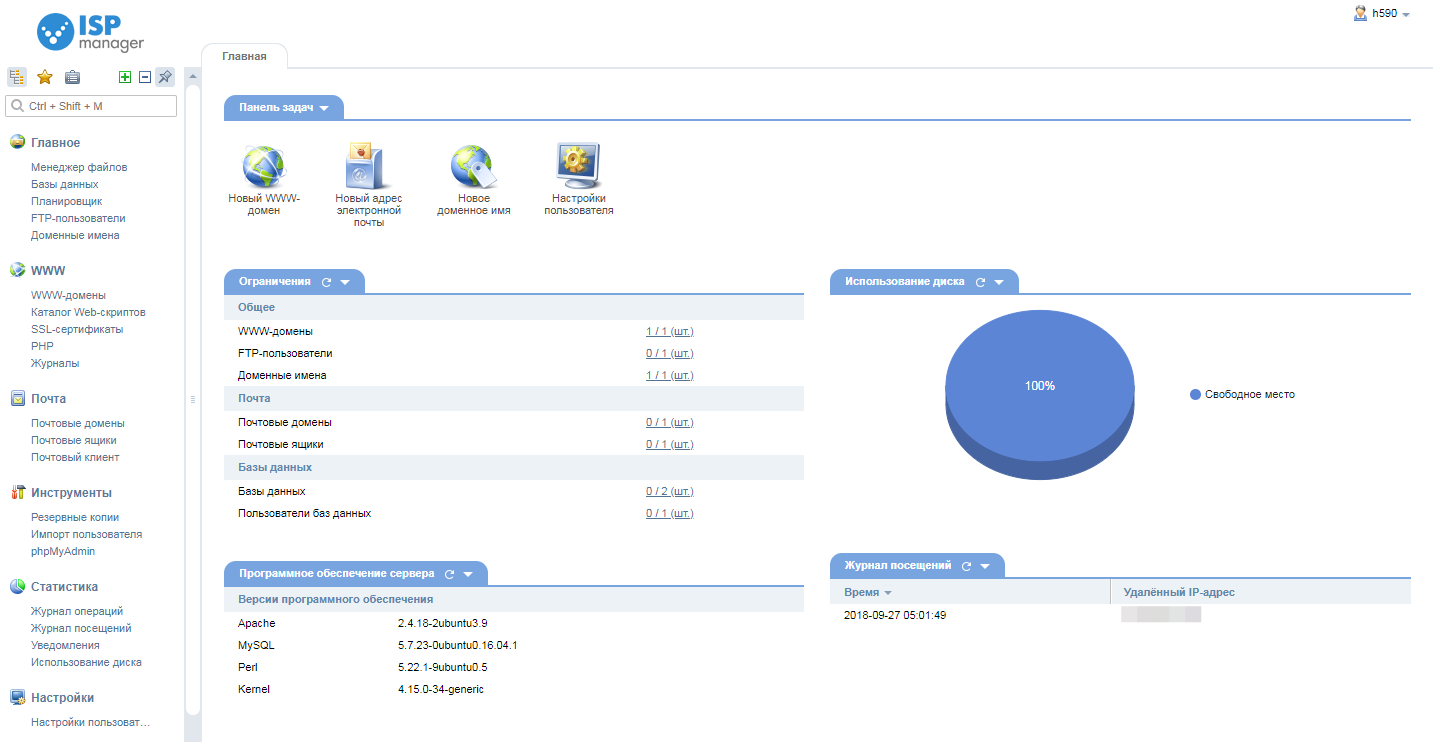Toggle the Свободное место legend swatch
The image size is (1433, 742).
click(x=1195, y=394)
